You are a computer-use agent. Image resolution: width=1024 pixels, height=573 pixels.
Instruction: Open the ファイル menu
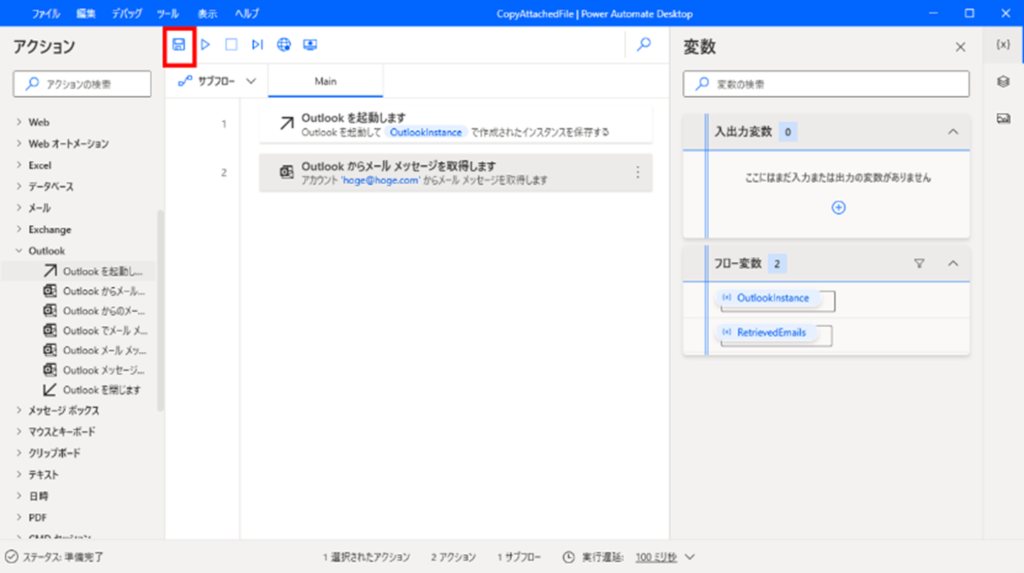(x=46, y=14)
